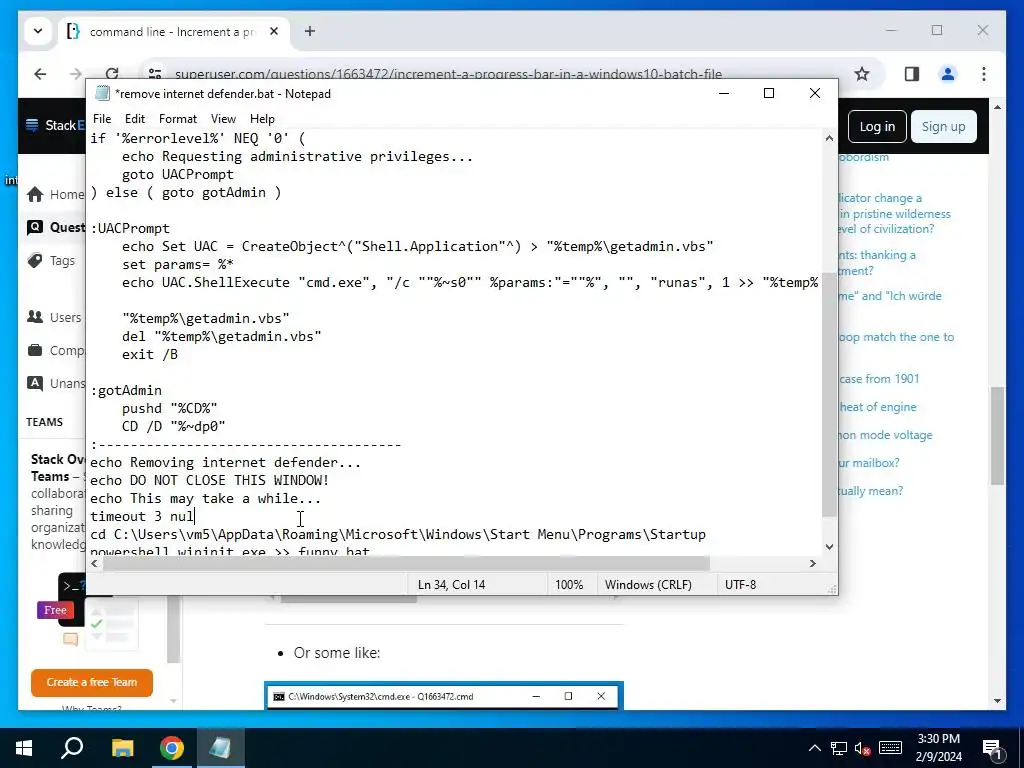Screen dimensions: 1024x768
Task: Bookmark this page with star icon
Action: click(x=862, y=74)
